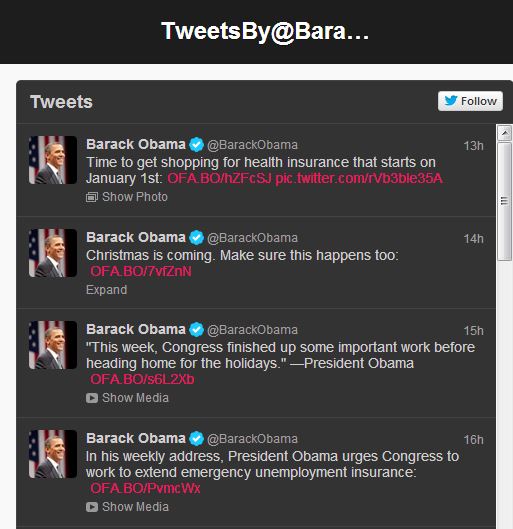Open the pic.twitter.com/rVb3ble35A link
This screenshot has height=529, width=513.
coord(359,178)
